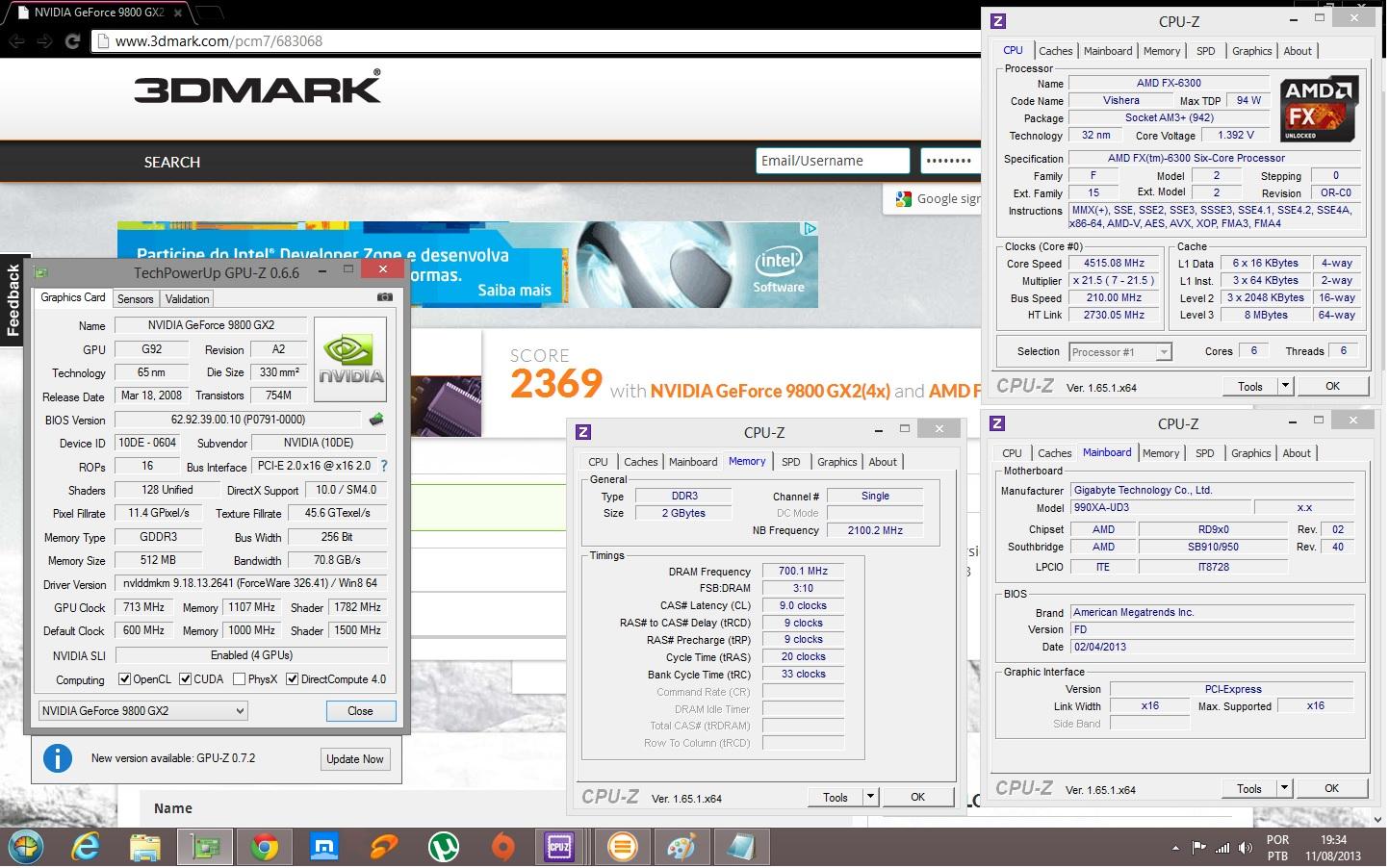Click the BIOS save chip icon in GPU-Z
The image size is (1389, 868).
pos(376,420)
